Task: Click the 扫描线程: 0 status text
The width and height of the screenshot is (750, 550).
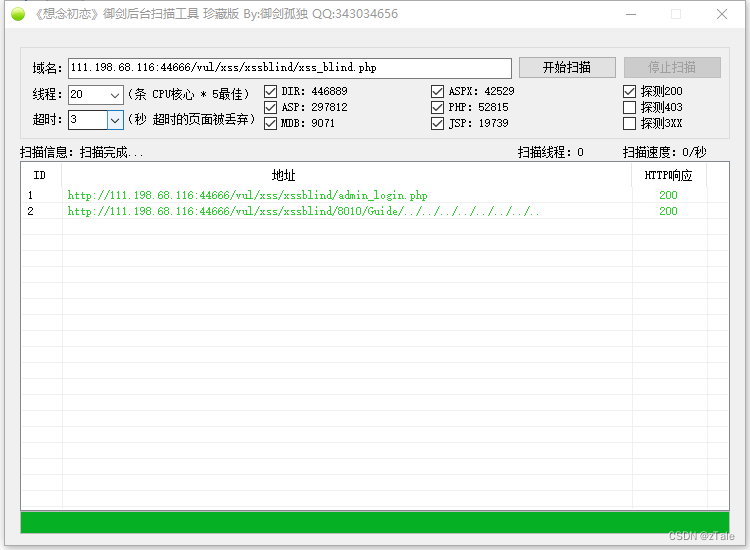Action: click(551, 153)
